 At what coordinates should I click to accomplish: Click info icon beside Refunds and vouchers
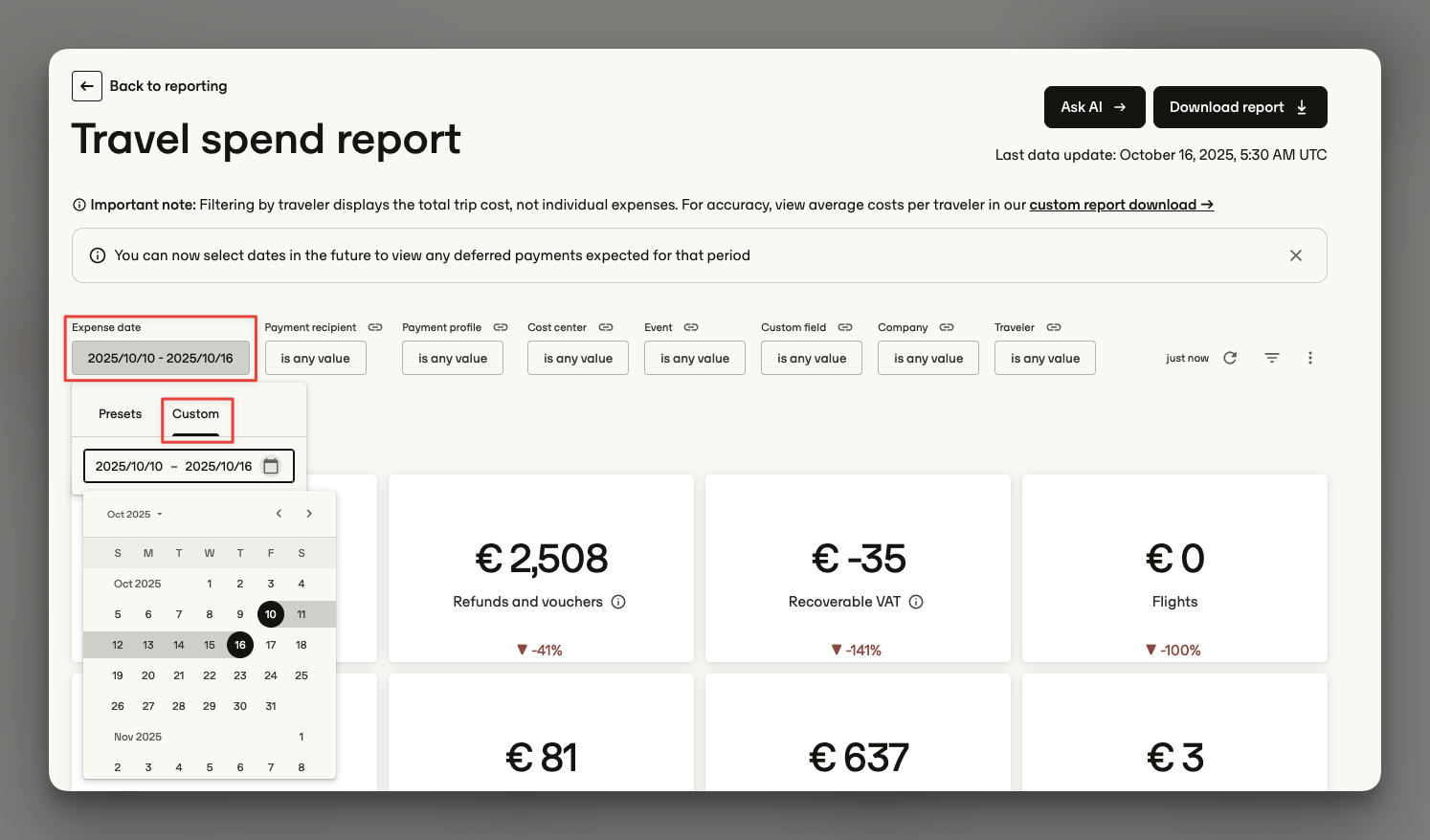tap(618, 602)
